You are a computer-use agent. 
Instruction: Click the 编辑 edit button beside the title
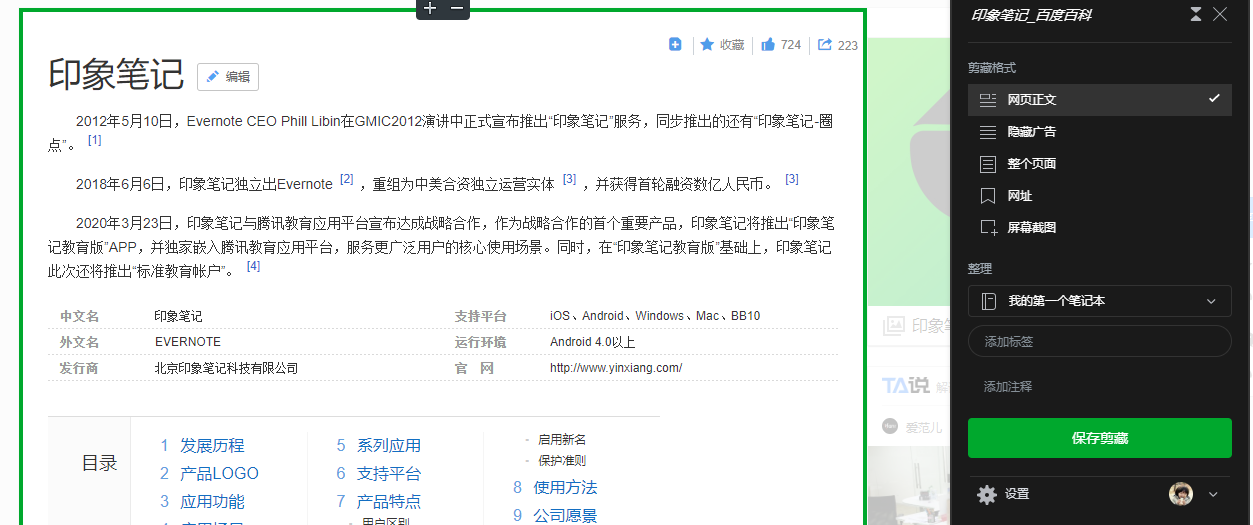tap(228, 77)
